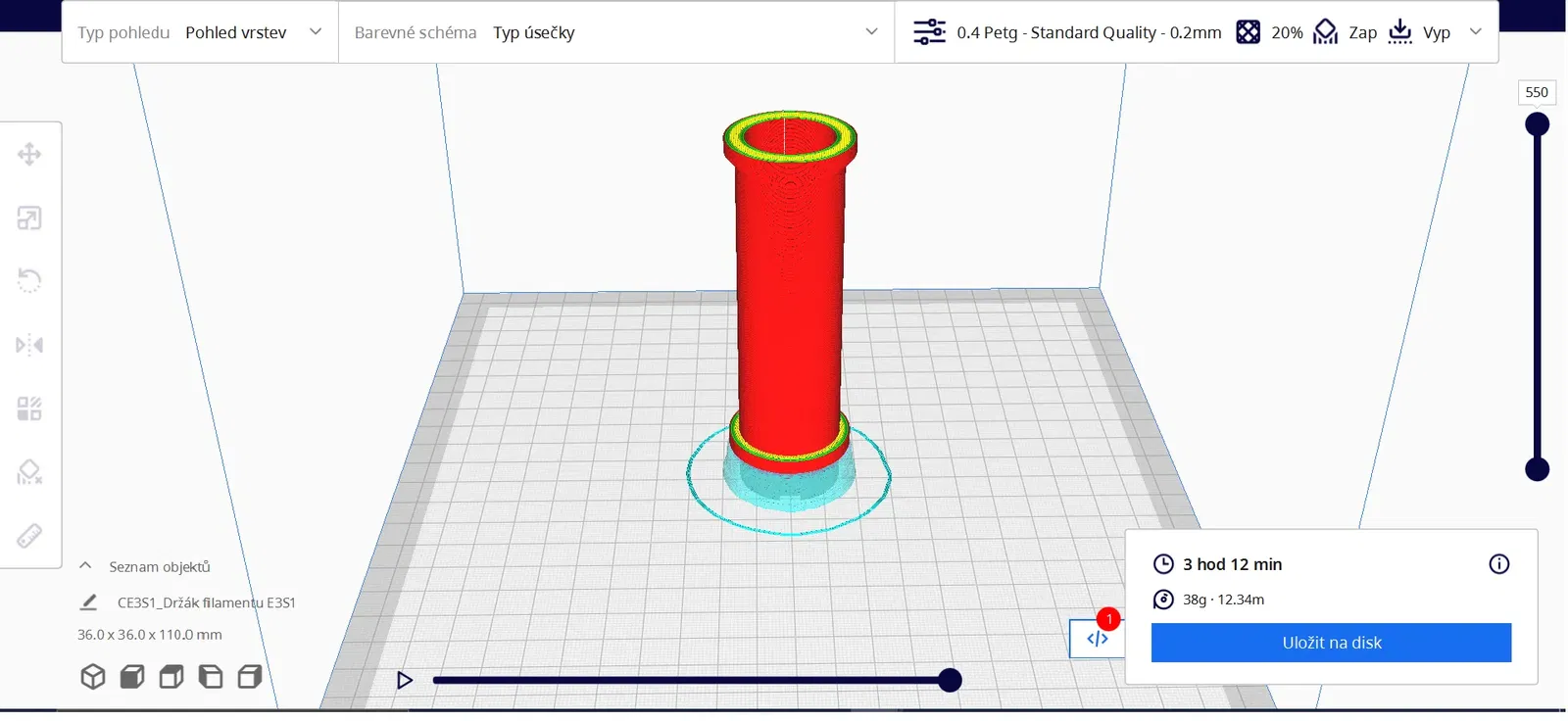Click the lower layer slider handle

click(x=1538, y=469)
